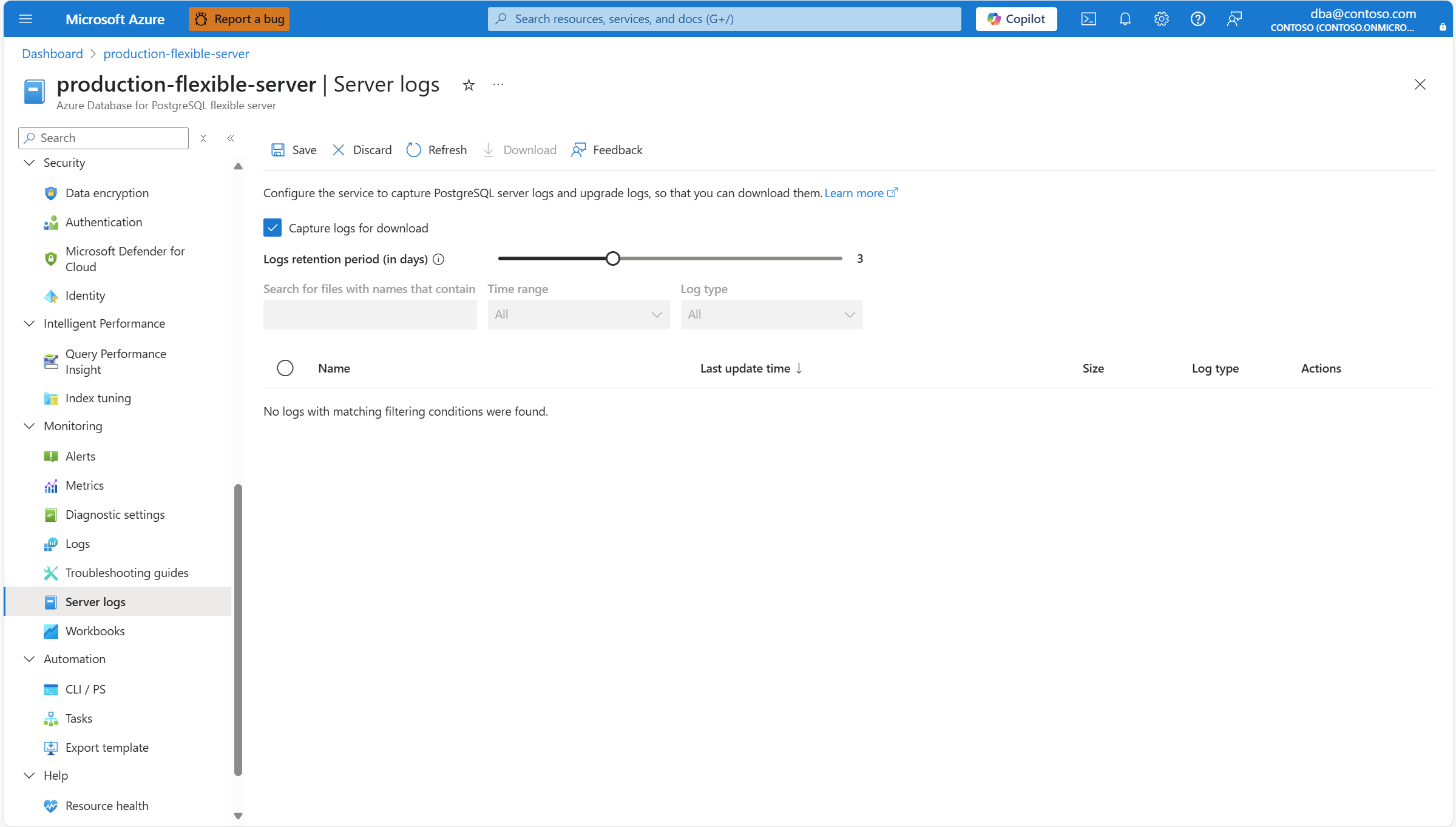Open the Cloud Shell terminal

click(x=1088, y=19)
